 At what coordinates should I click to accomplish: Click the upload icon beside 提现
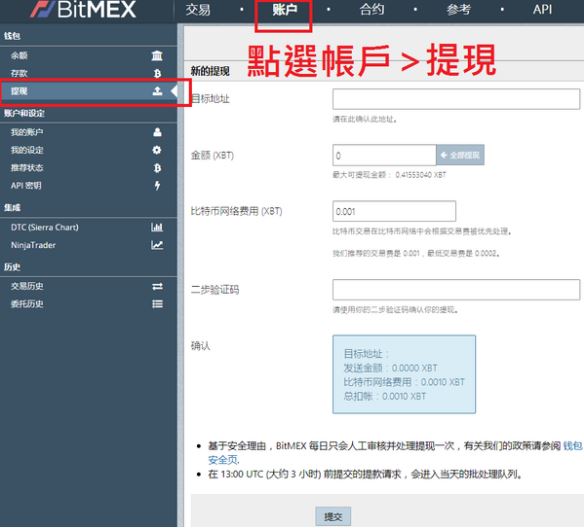point(157,91)
